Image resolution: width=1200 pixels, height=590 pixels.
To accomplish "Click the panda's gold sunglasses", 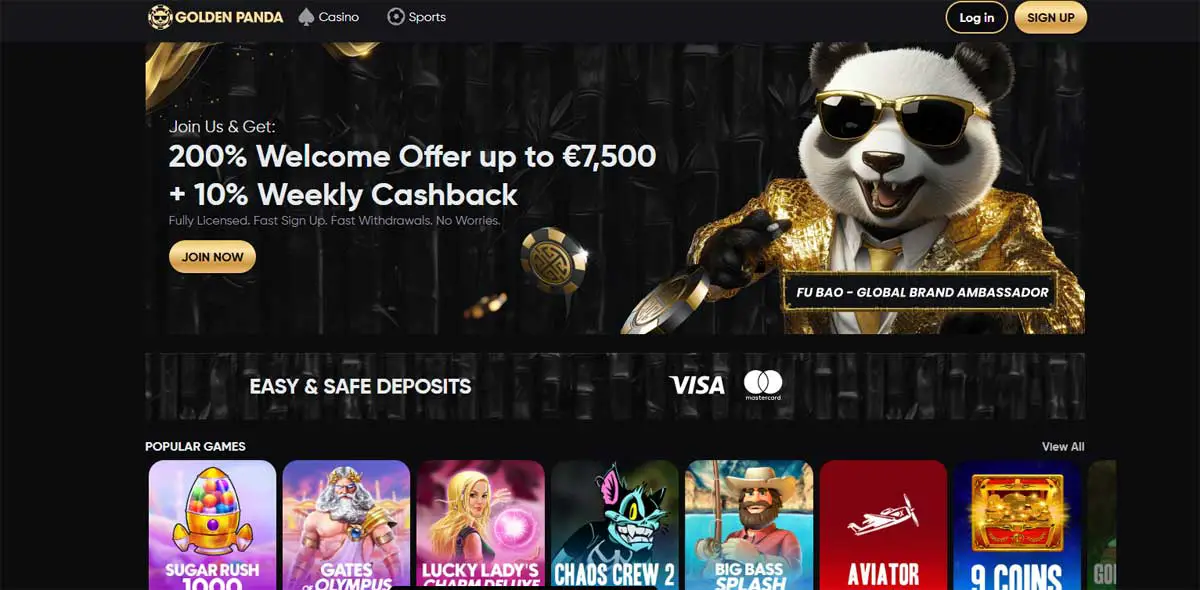I will [x=891, y=114].
